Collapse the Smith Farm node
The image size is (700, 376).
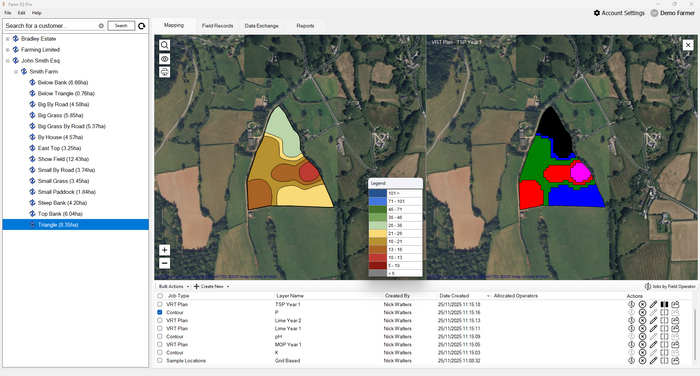click(x=16, y=71)
